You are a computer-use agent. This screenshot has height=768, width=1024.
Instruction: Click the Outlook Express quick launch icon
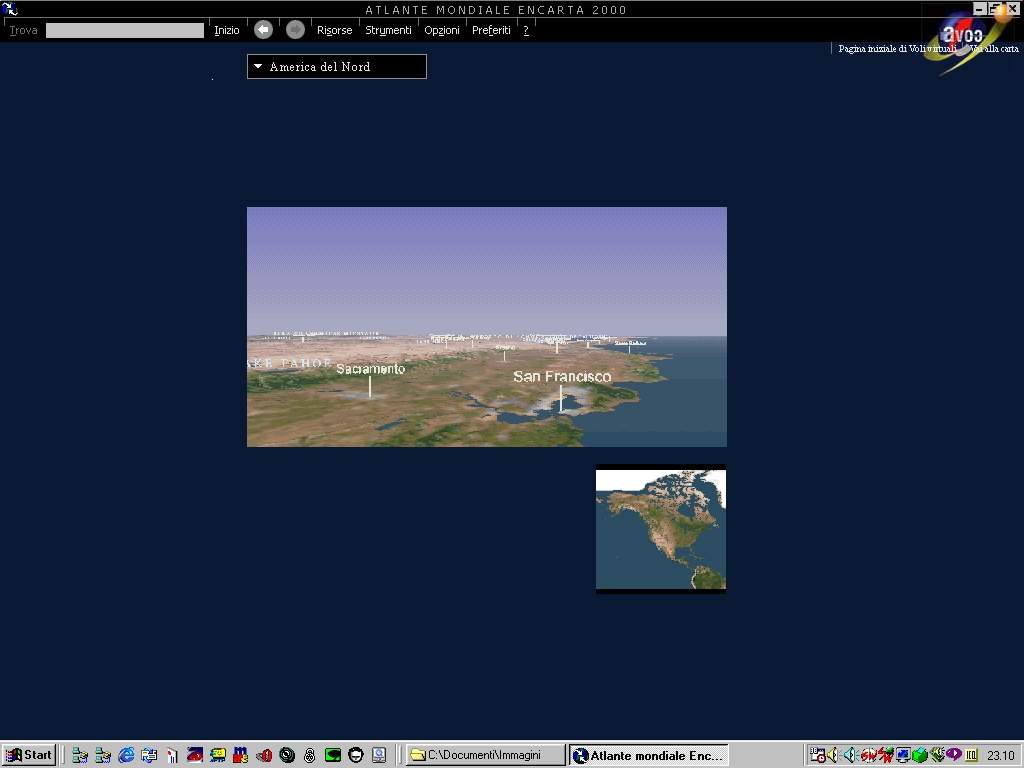click(x=149, y=756)
